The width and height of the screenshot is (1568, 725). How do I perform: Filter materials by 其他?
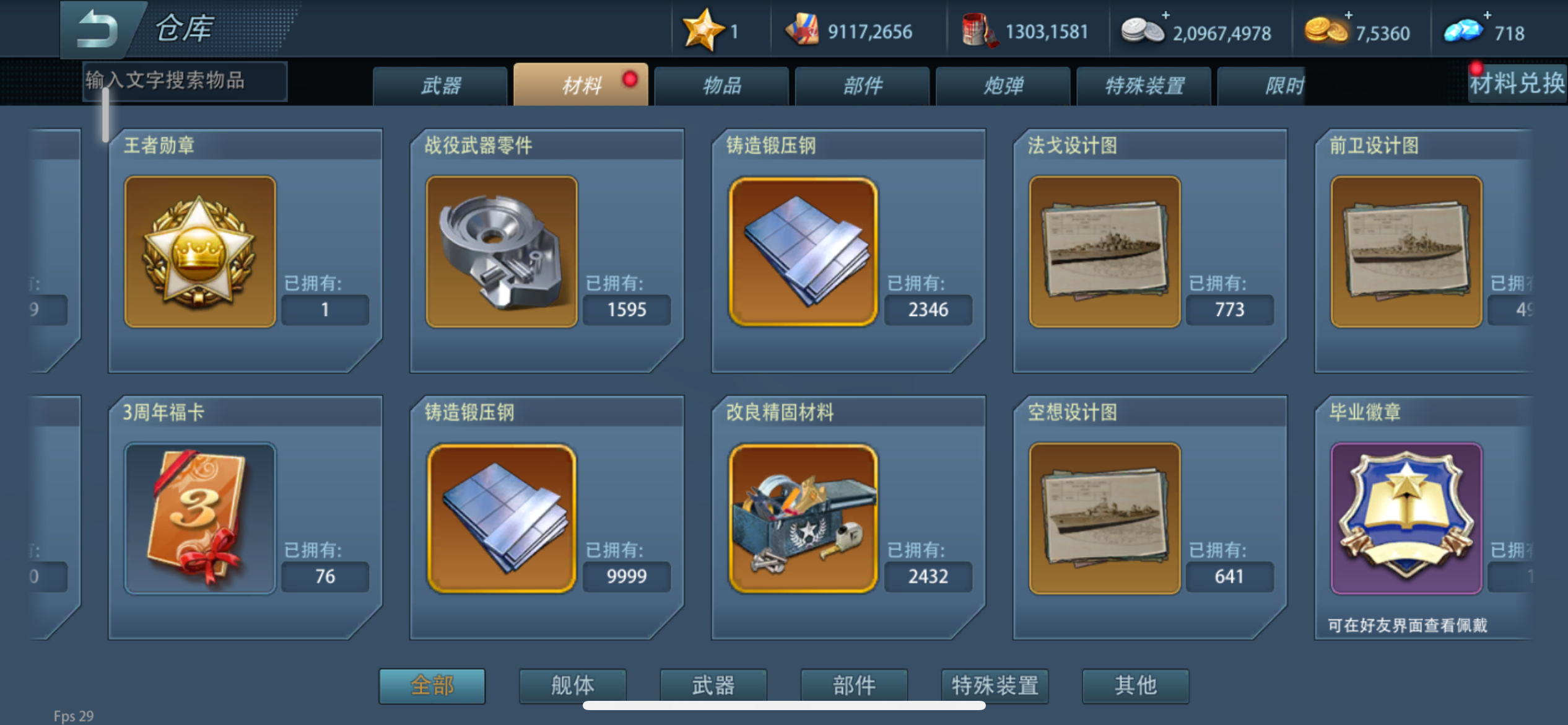(1136, 685)
